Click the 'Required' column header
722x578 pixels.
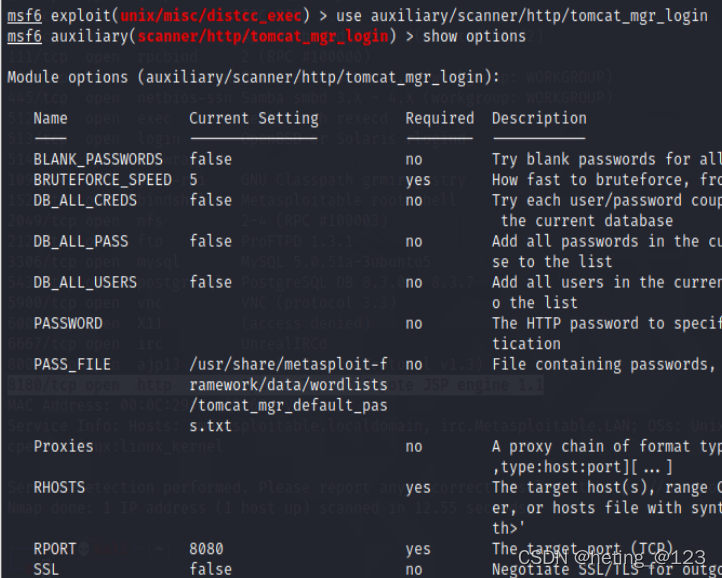click(x=440, y=118)
